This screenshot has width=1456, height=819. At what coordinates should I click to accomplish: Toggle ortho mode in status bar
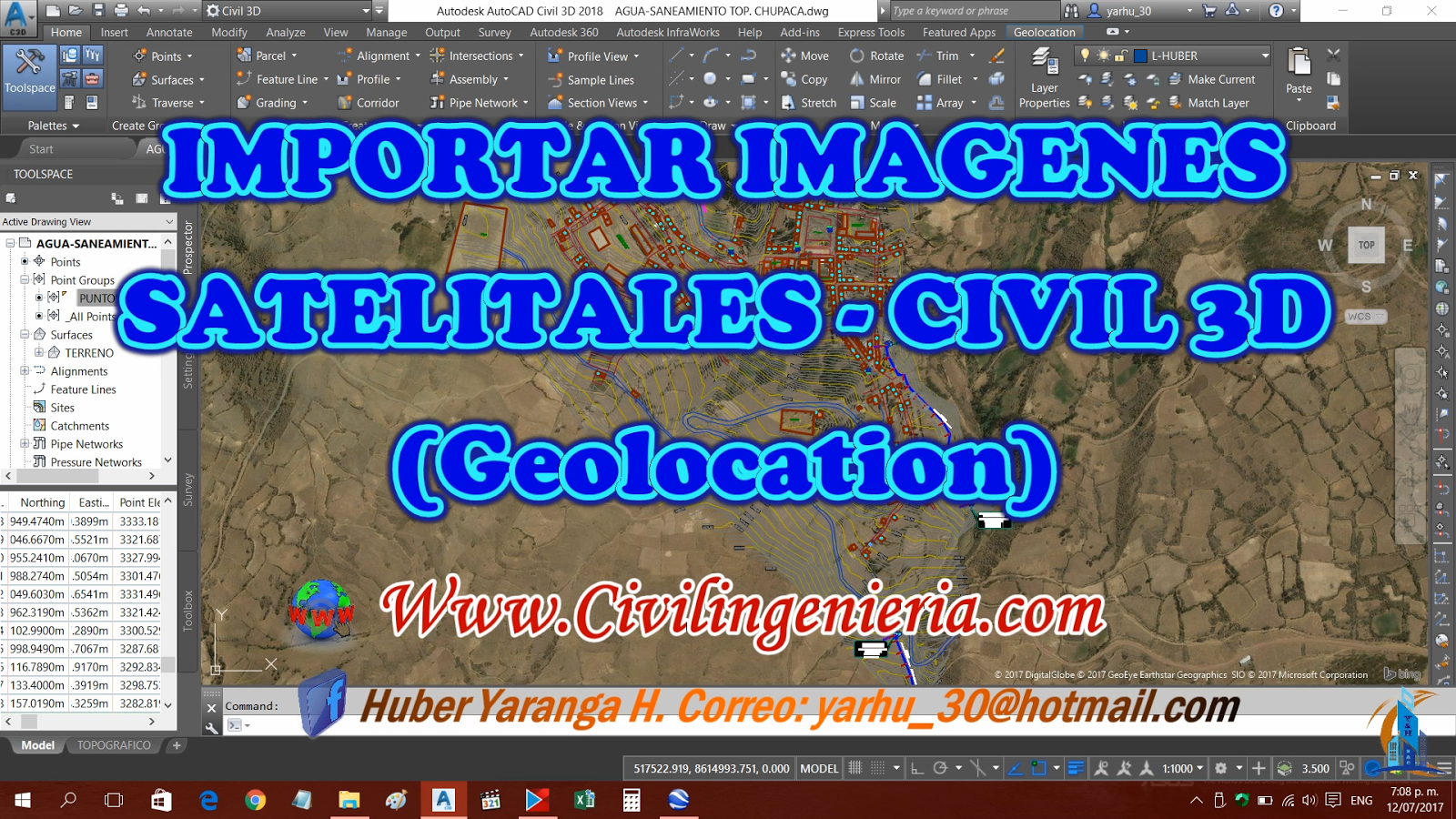[x=917, y=768]
